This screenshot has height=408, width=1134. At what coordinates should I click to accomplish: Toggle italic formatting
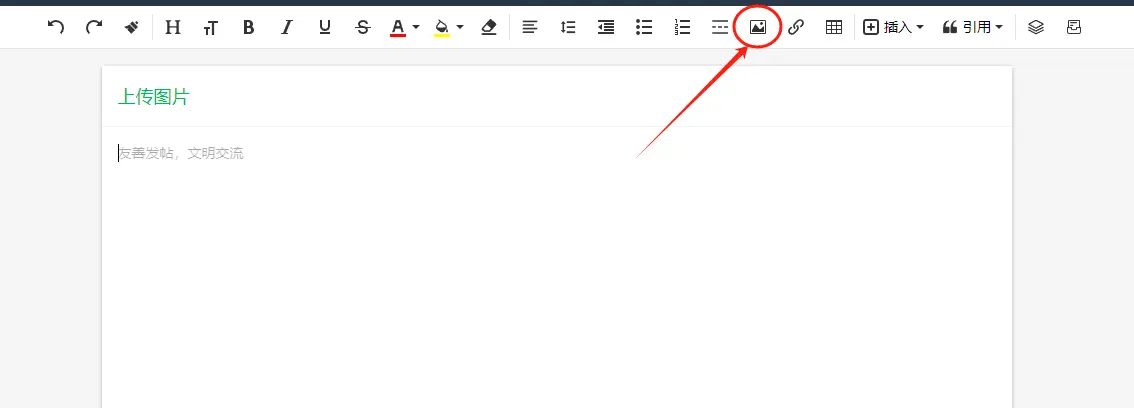click(x=287, y=27)
